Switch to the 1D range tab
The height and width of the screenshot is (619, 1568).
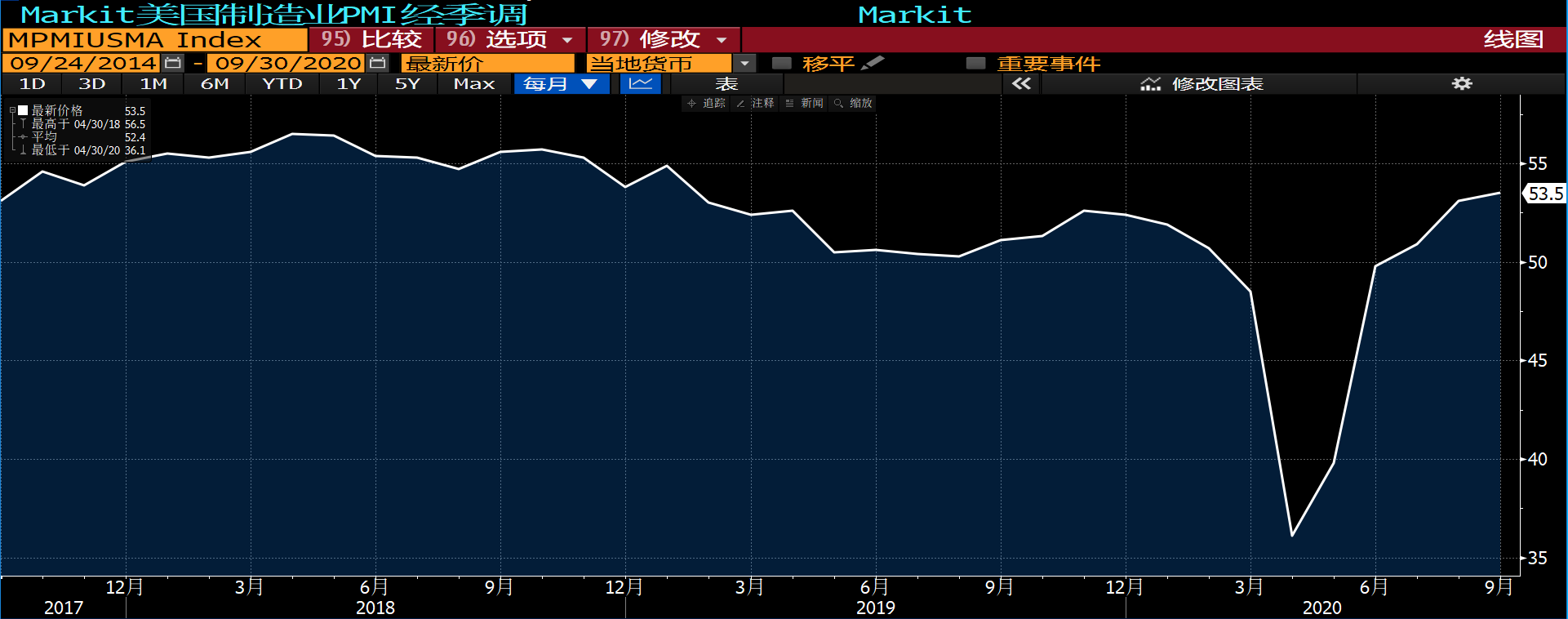coord(32,83)
